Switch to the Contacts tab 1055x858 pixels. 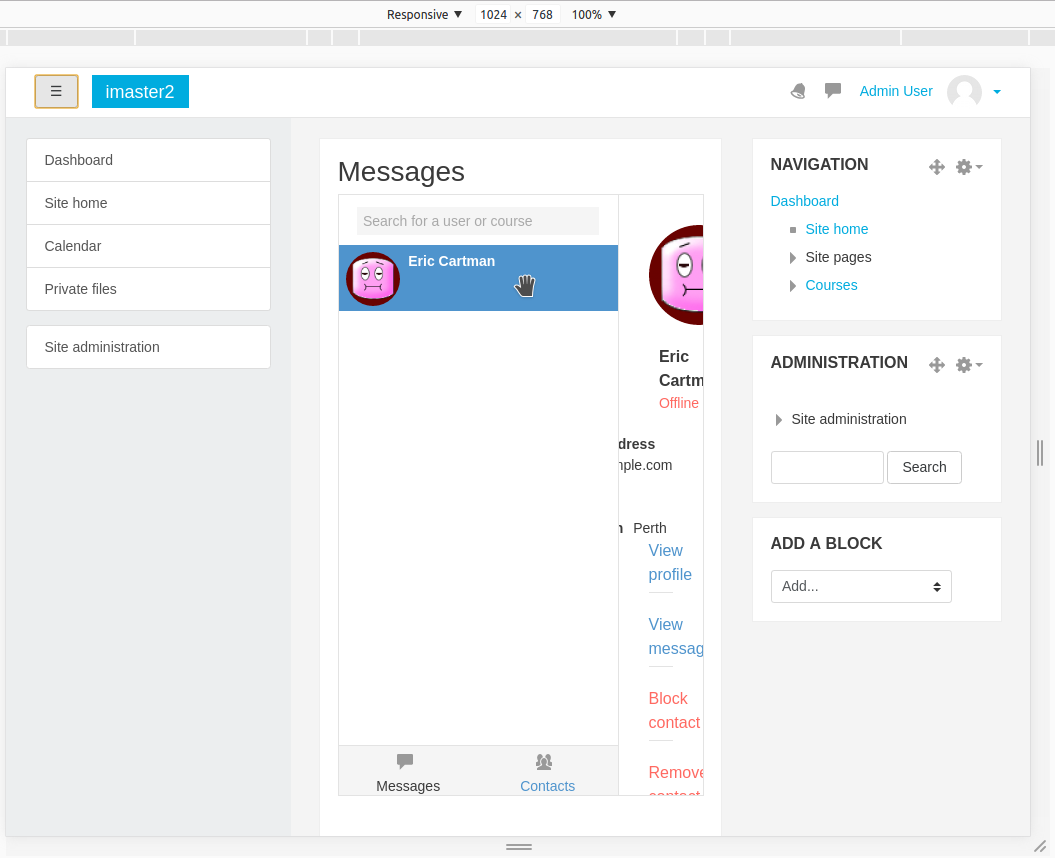[x=547, y=773]
